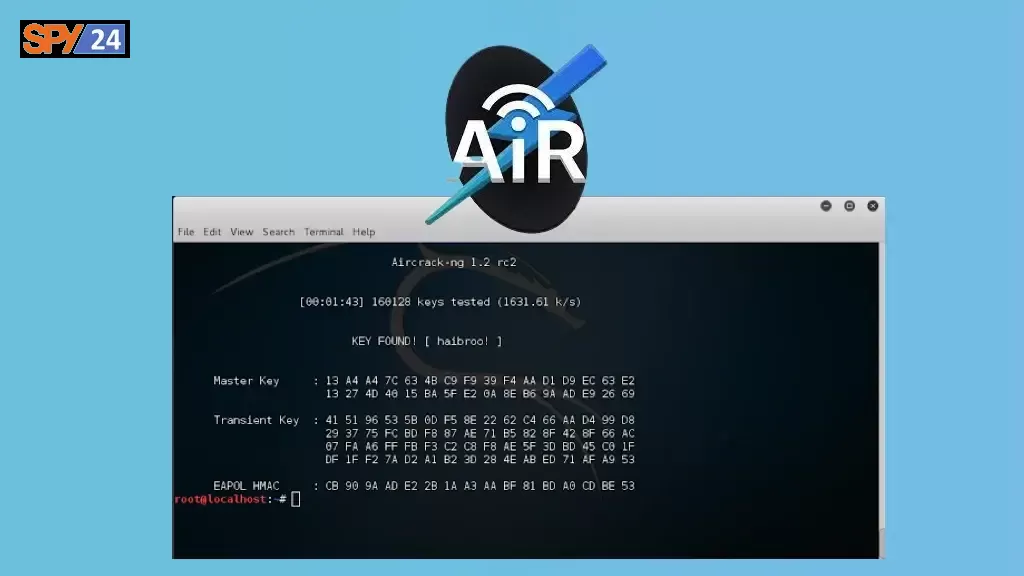Click the terminal vertical scrollbar
The width and height of the screenshot is (1024, 576).
882,400
